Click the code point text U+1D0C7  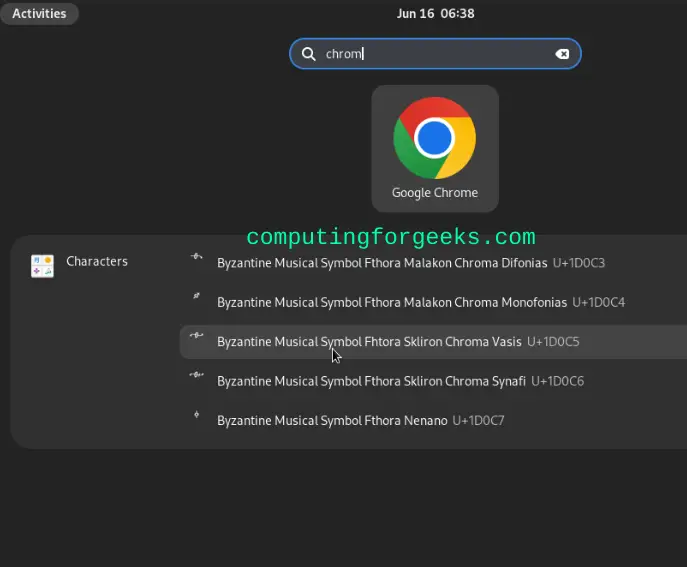click(x=478, y=421)
